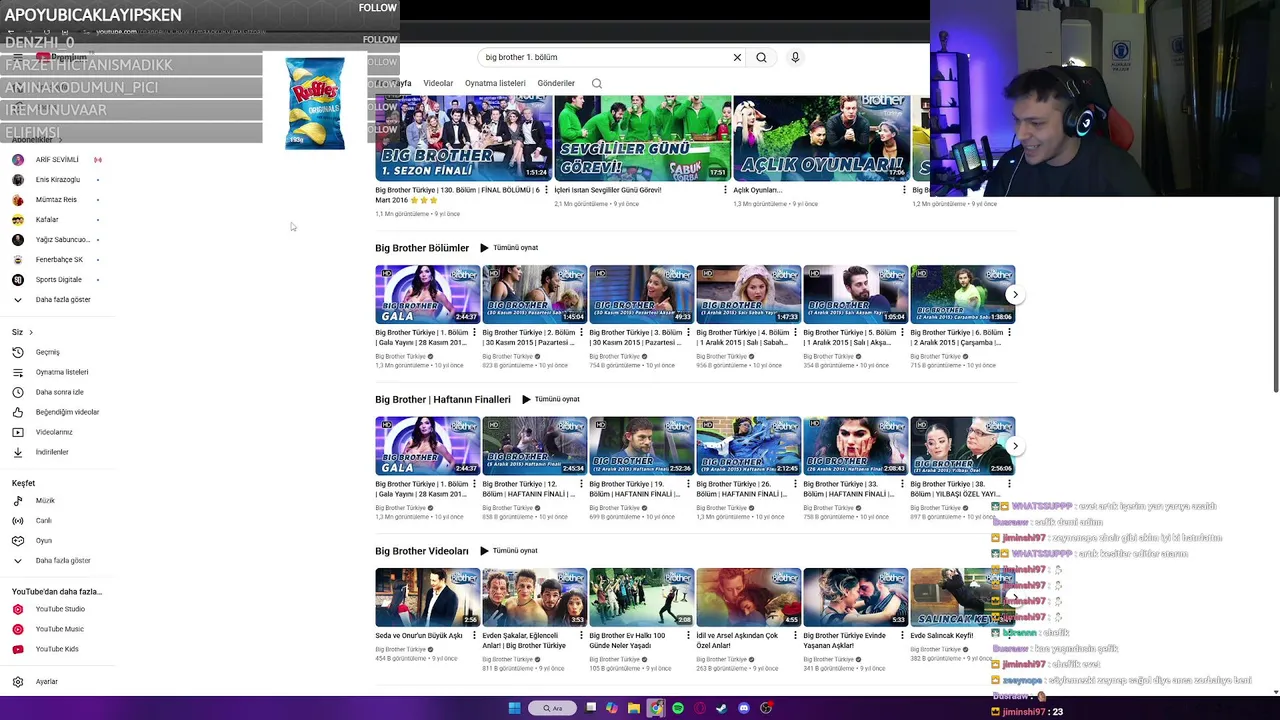Focus the search field with big brother text
This screenshot has height=720, width=1280.
(x=605, y=57)
